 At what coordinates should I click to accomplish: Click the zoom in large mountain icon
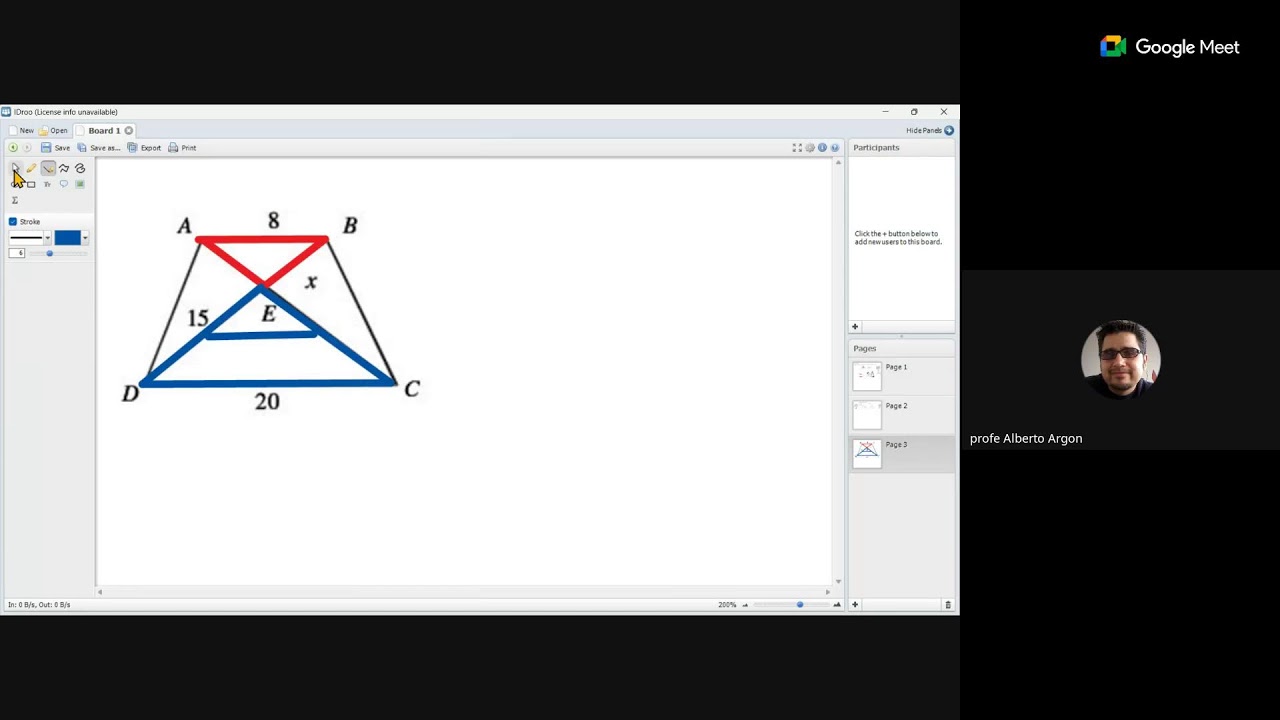point(837,605)
